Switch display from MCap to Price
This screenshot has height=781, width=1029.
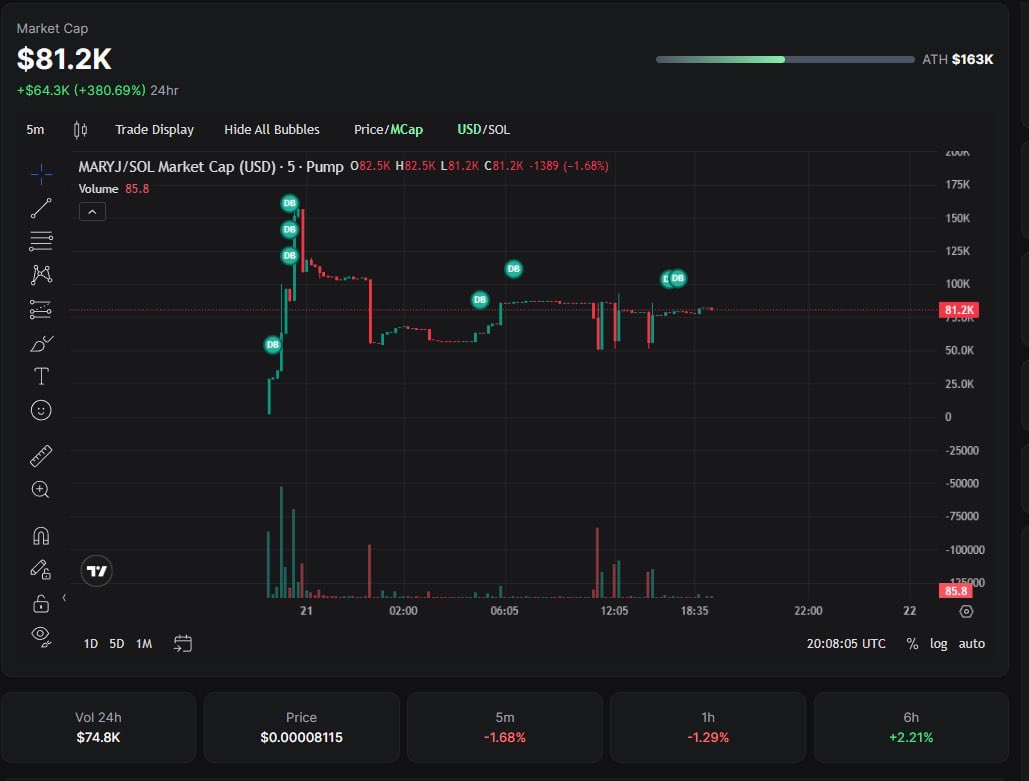pyautogui.click(x=371, y=129)
